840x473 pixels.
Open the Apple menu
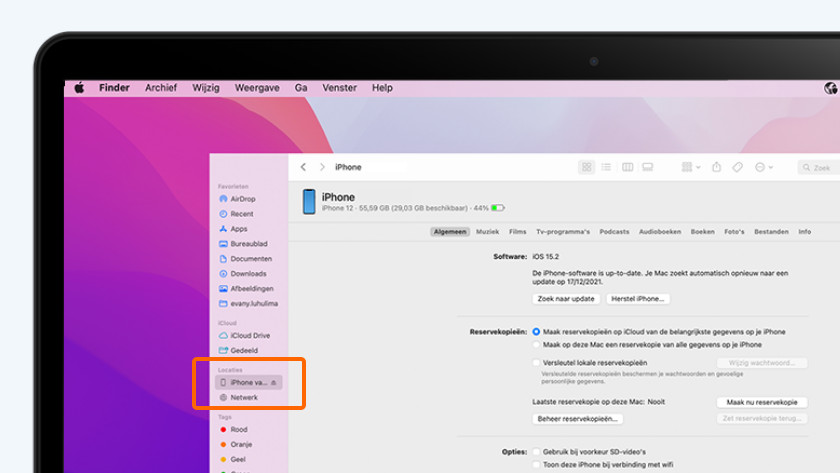pos(79,88)
